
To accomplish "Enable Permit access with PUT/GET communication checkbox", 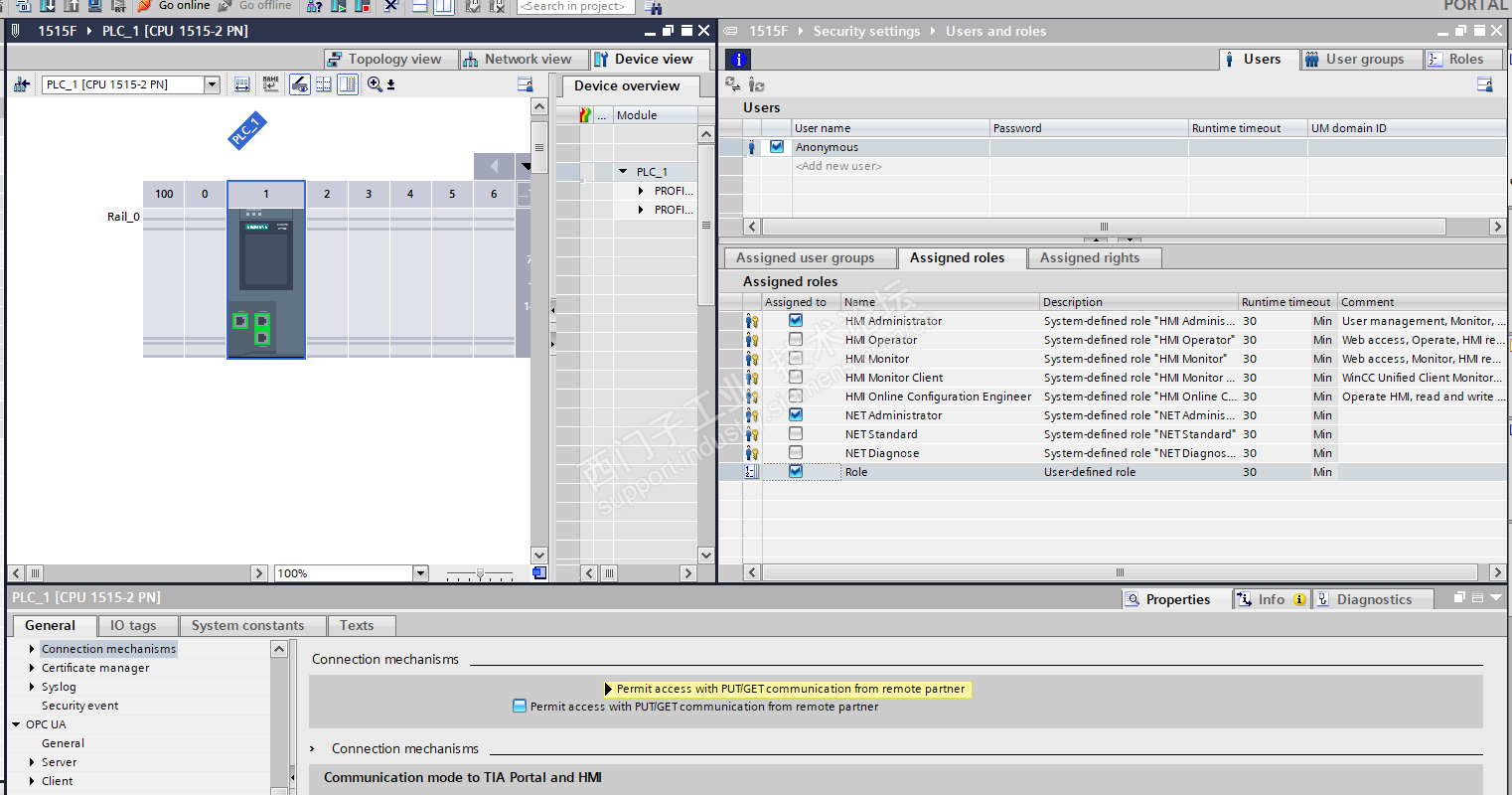I will point(519,707).
